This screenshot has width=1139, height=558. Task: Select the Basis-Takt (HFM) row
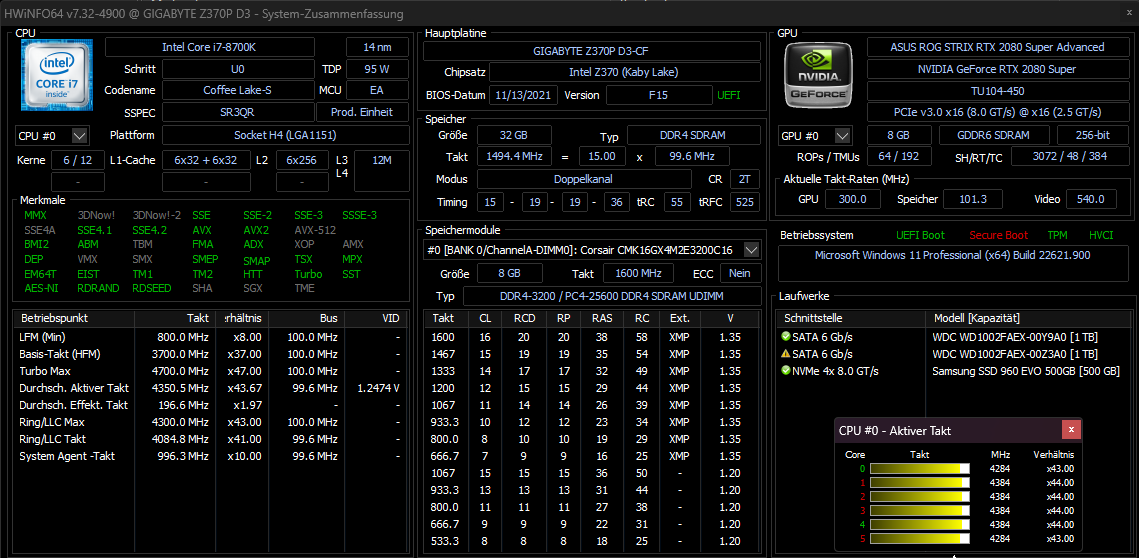[x=211, y=354]
